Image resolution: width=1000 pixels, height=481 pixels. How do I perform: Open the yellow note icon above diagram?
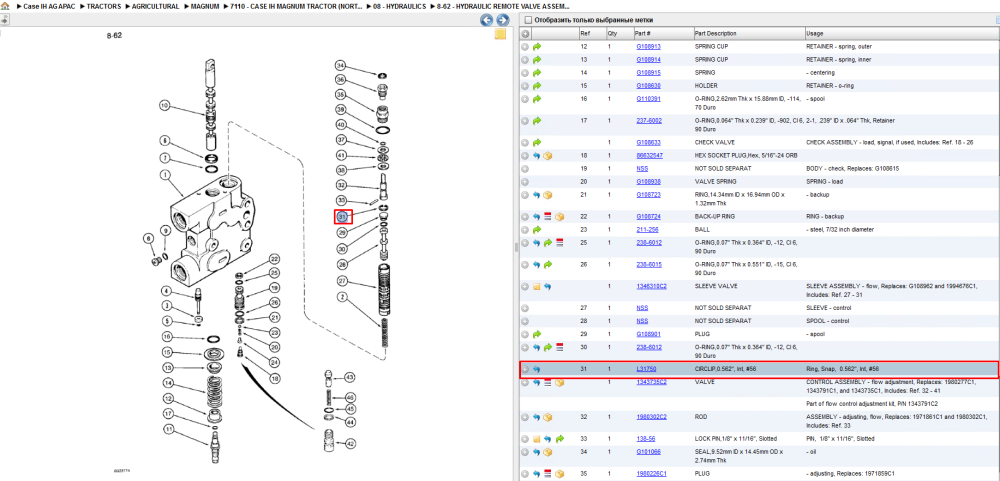501,34
